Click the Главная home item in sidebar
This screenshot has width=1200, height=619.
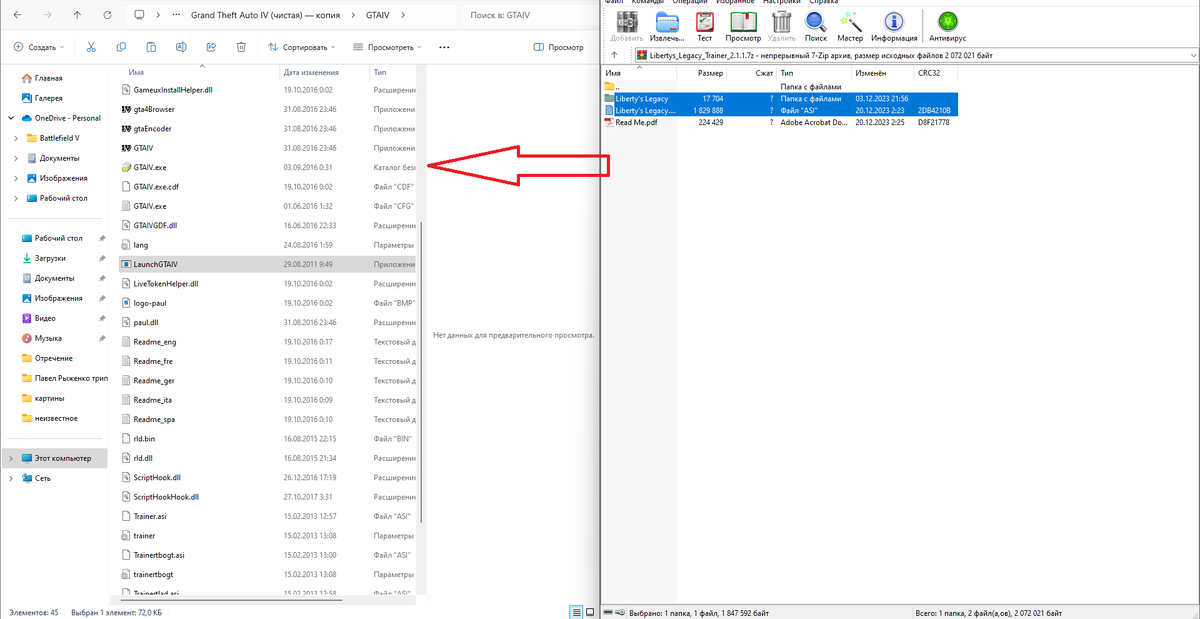48,78
